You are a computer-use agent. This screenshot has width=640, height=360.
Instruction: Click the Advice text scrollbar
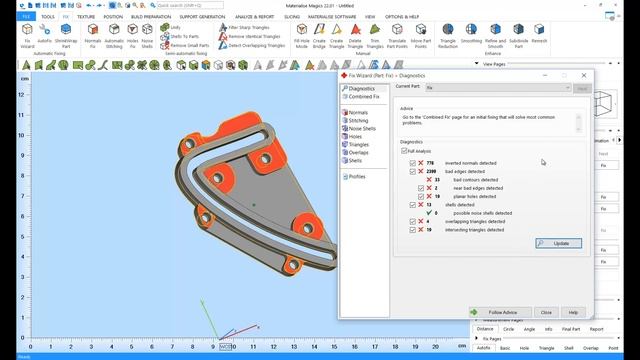[578, 123]
